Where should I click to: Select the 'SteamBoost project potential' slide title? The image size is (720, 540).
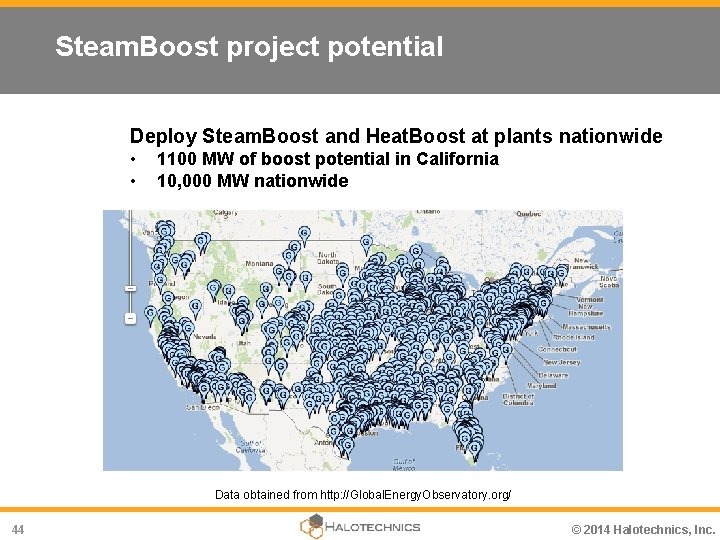(249, 46)
